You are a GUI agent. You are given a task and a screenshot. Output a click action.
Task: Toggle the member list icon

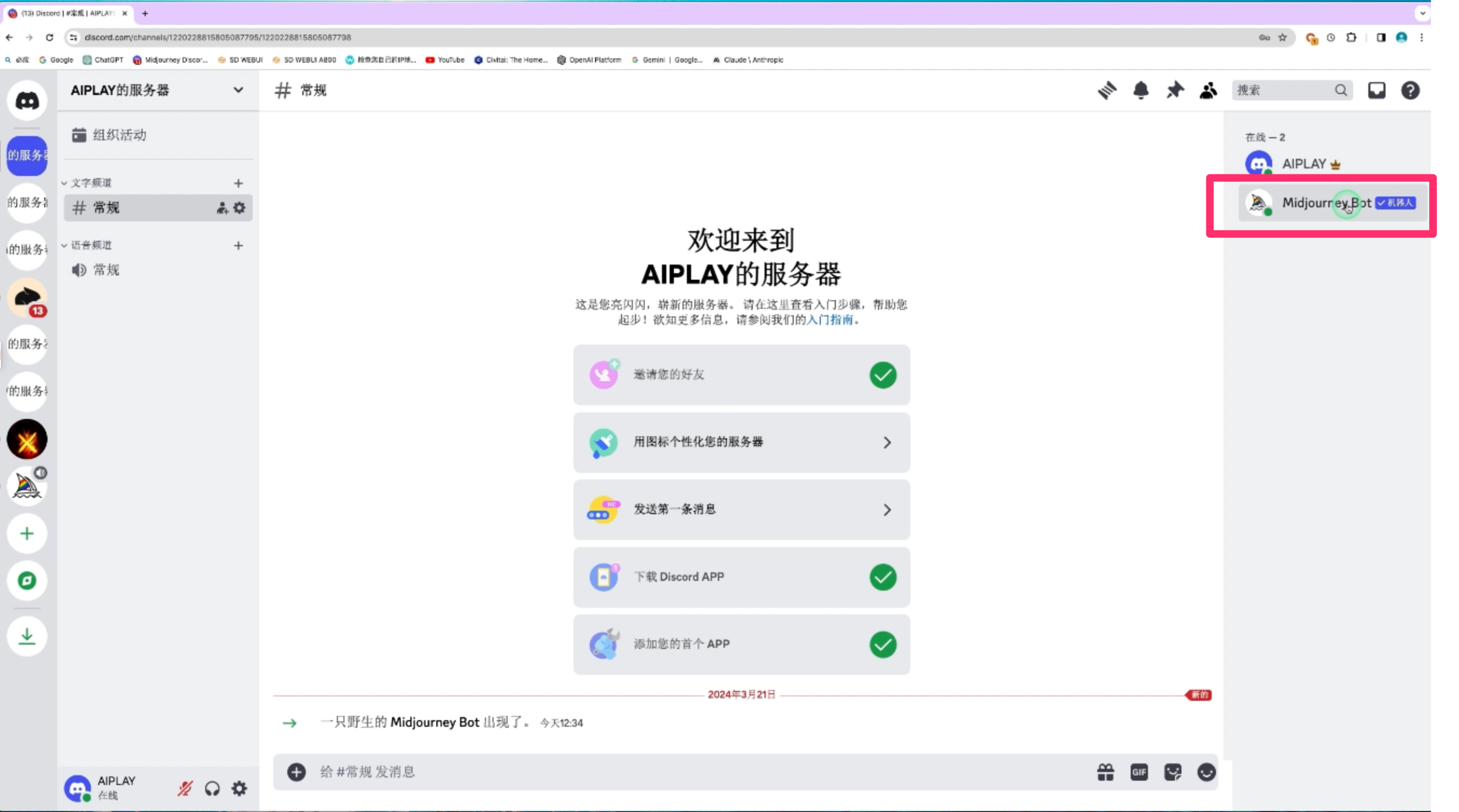point(1208,90)
